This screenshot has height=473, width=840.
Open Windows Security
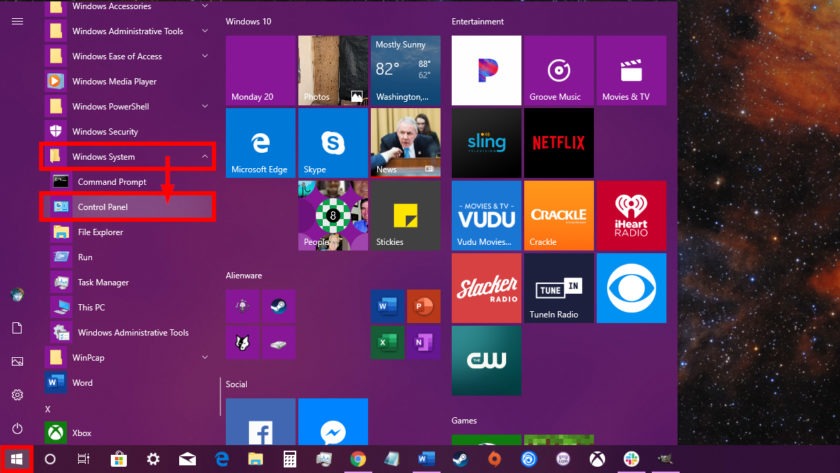(x=127, y=131)
